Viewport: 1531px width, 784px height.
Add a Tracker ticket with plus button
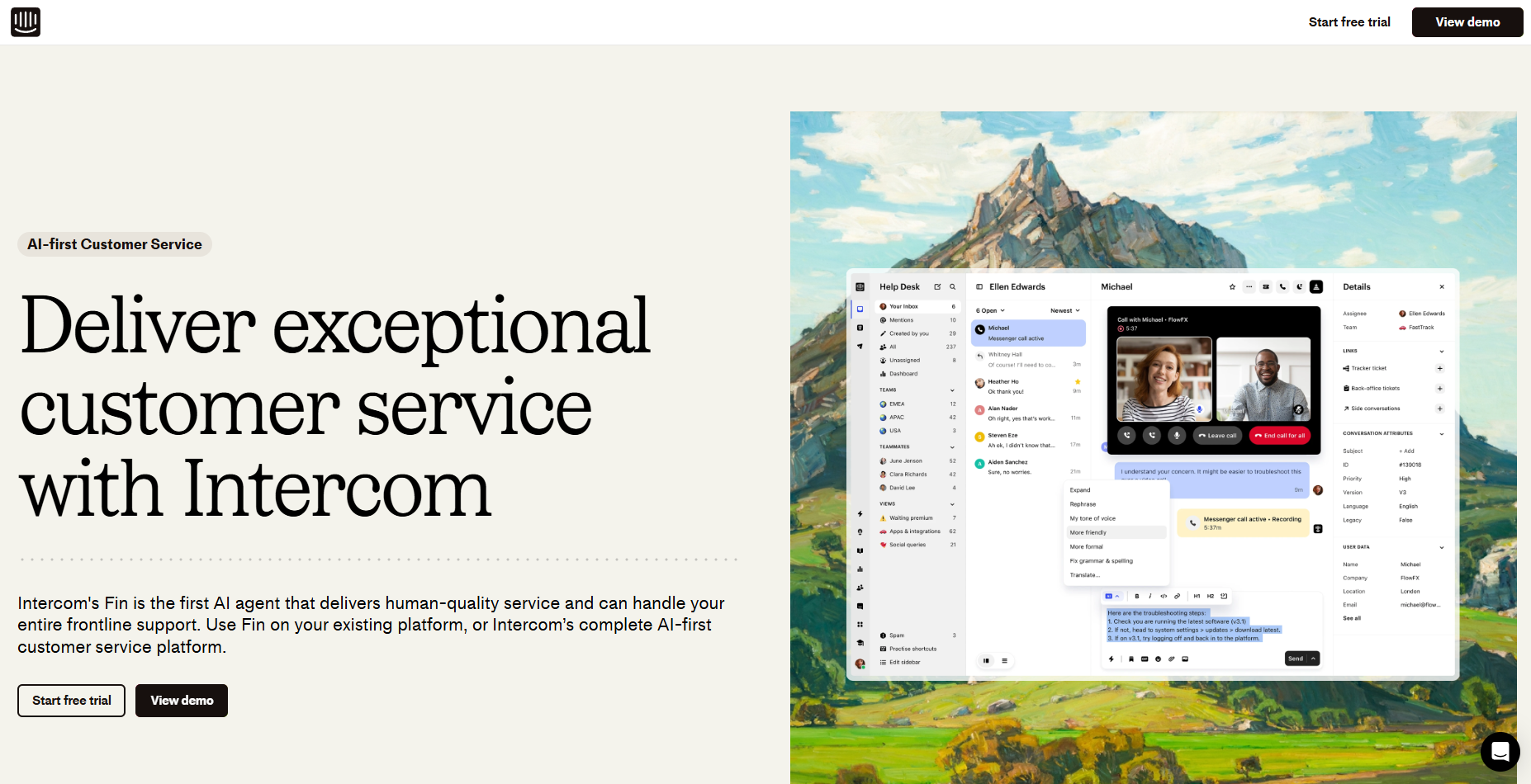[1439, 369]
